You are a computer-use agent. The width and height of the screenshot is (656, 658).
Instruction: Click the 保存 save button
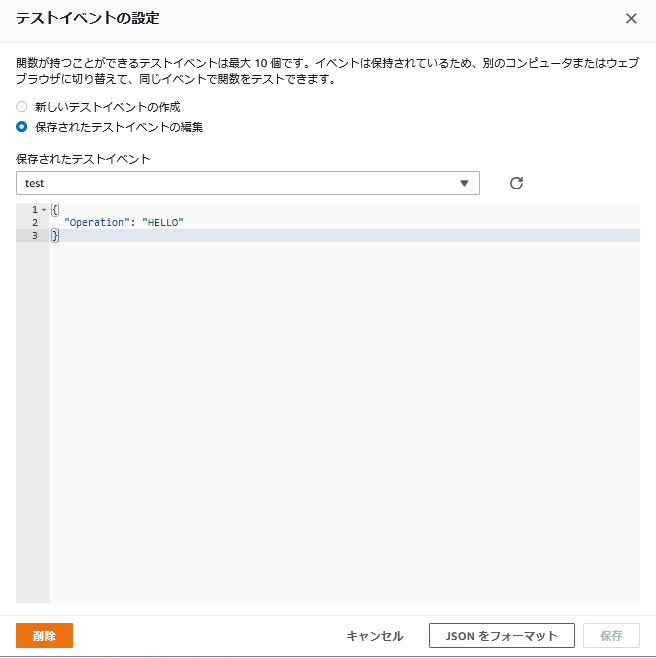[x=611, y=635]
